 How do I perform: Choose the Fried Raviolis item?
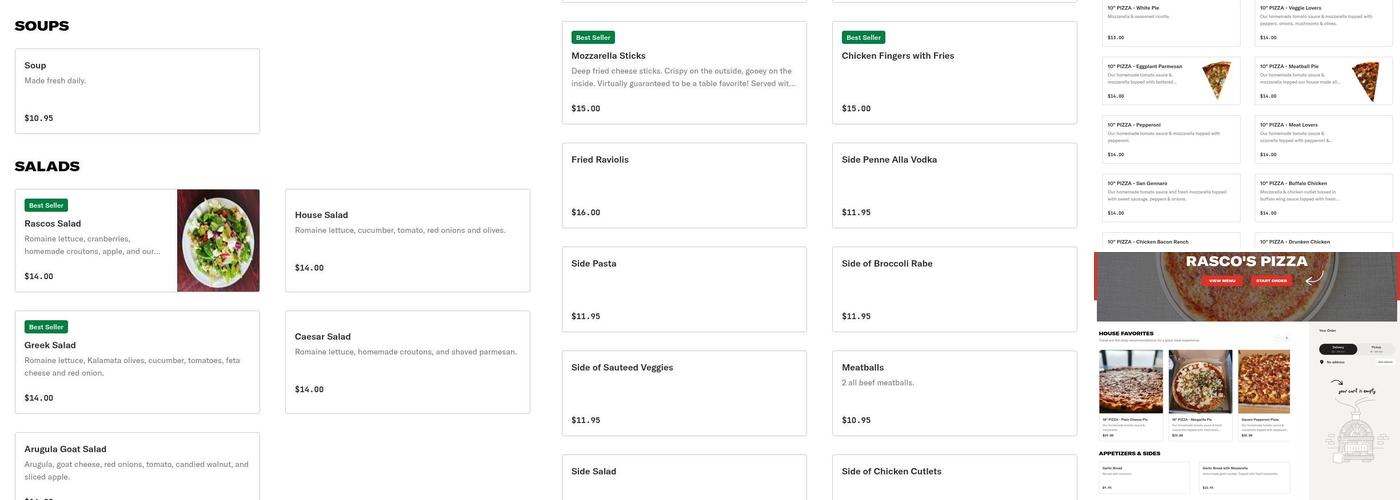point(684,185)
